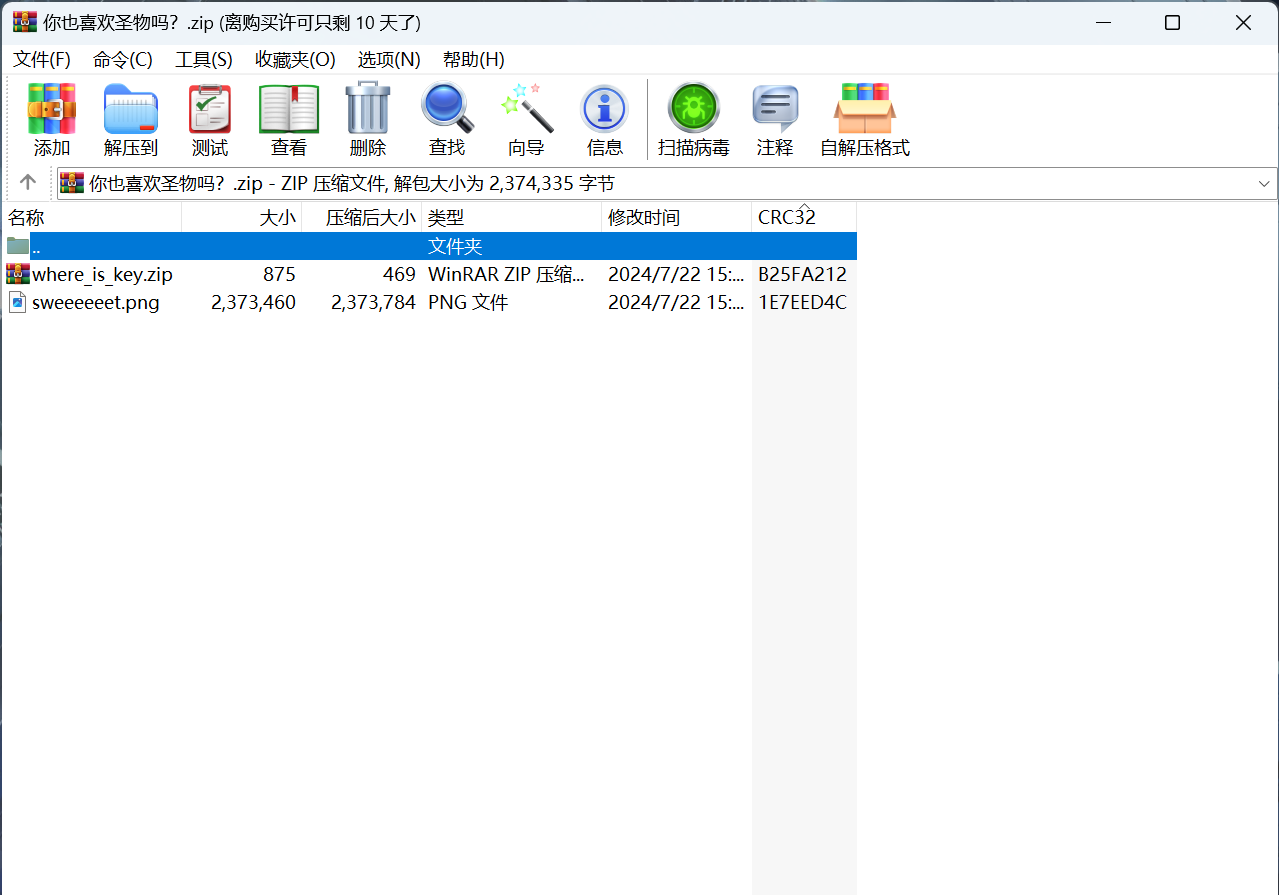The image size is (1279, 895).
Task: Select the sweeeeeet.png file row
Action: [x=430, y=302]
